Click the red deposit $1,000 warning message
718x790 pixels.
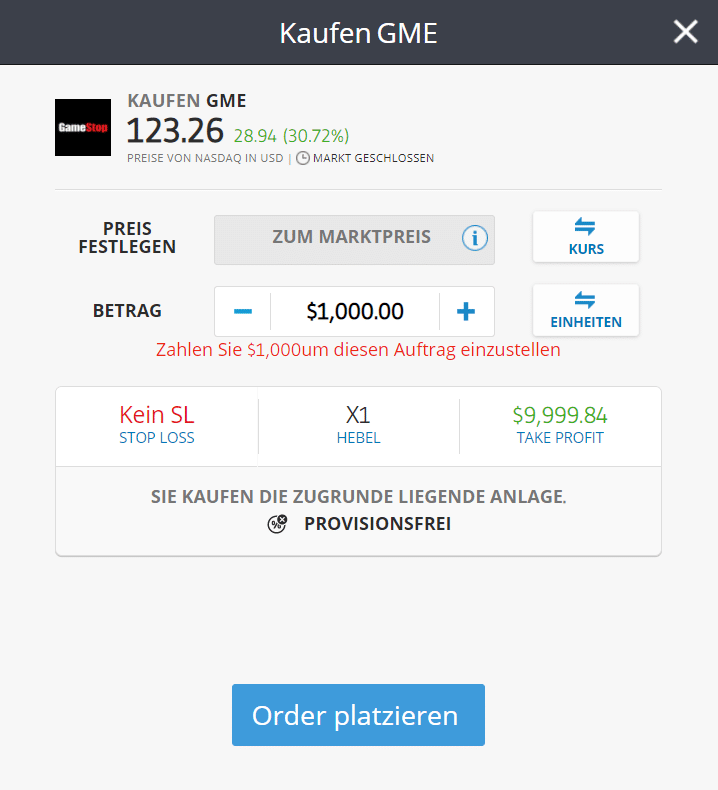coord(358,350)
